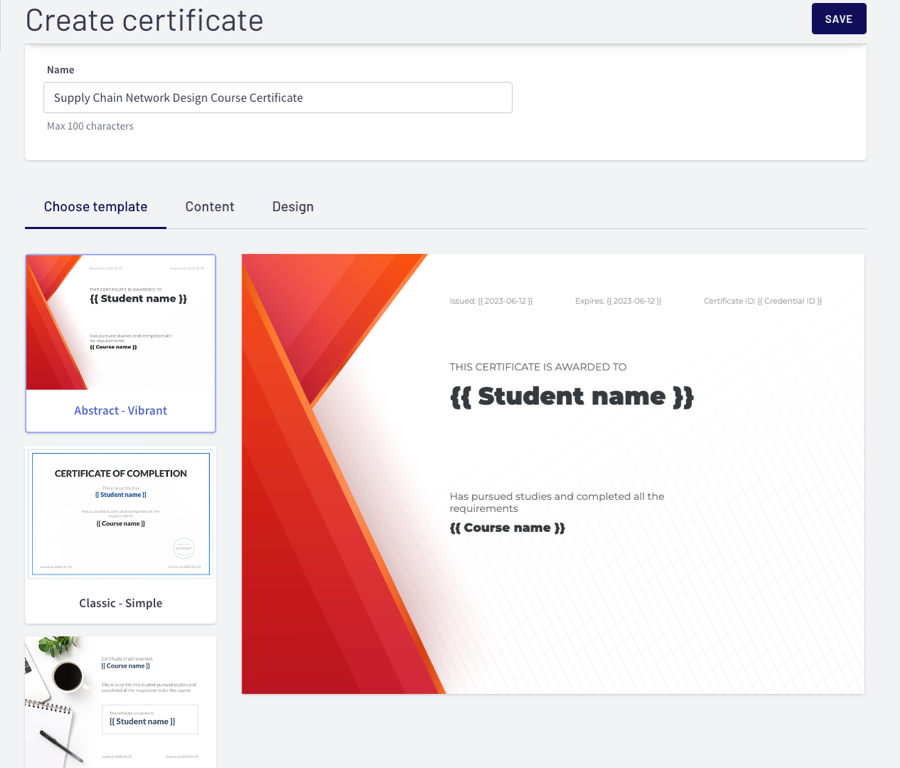
Task: Click the Student name placeholder in preview
Action: [x=571, y=396]
